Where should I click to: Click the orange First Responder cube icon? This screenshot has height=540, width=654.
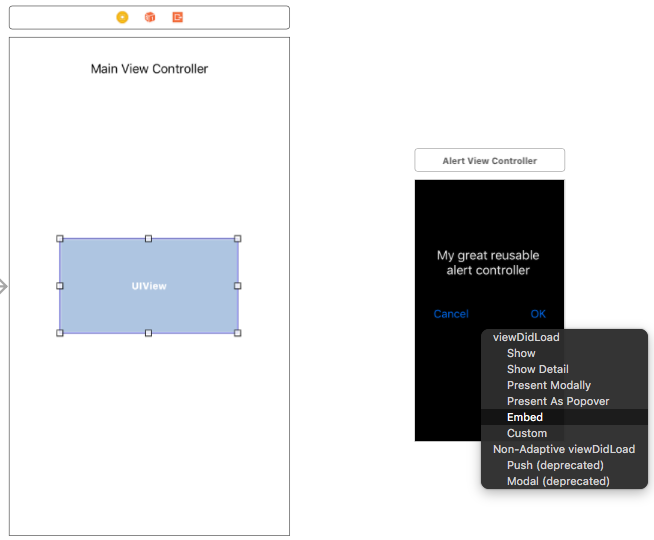point(150,17)
